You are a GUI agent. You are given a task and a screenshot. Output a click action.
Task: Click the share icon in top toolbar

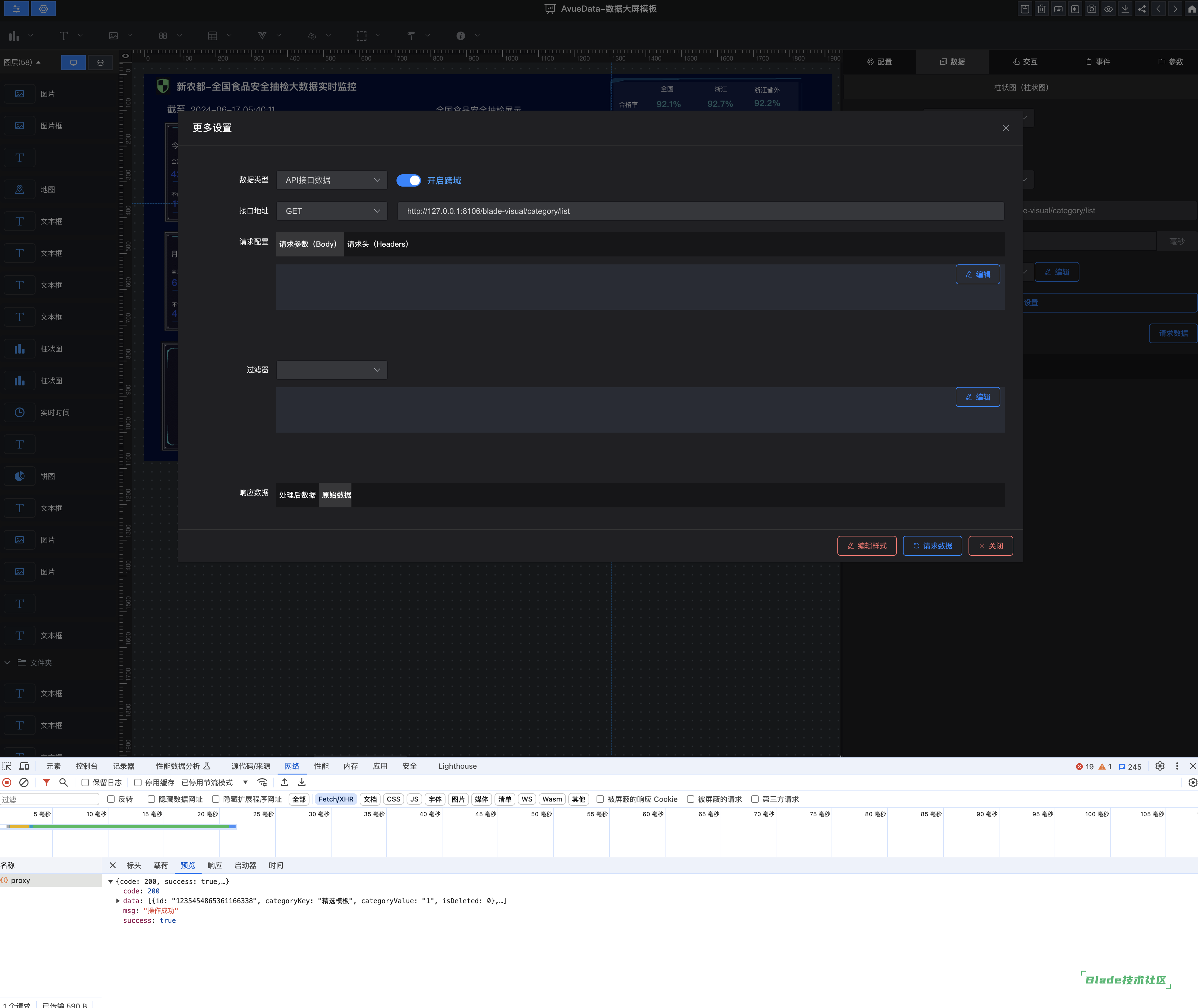(1141, 9)
